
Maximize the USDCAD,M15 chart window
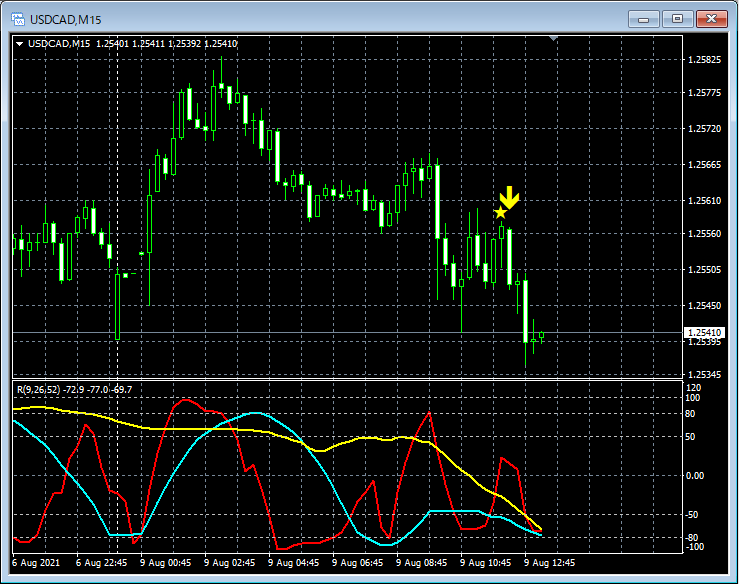click(677, 19)
